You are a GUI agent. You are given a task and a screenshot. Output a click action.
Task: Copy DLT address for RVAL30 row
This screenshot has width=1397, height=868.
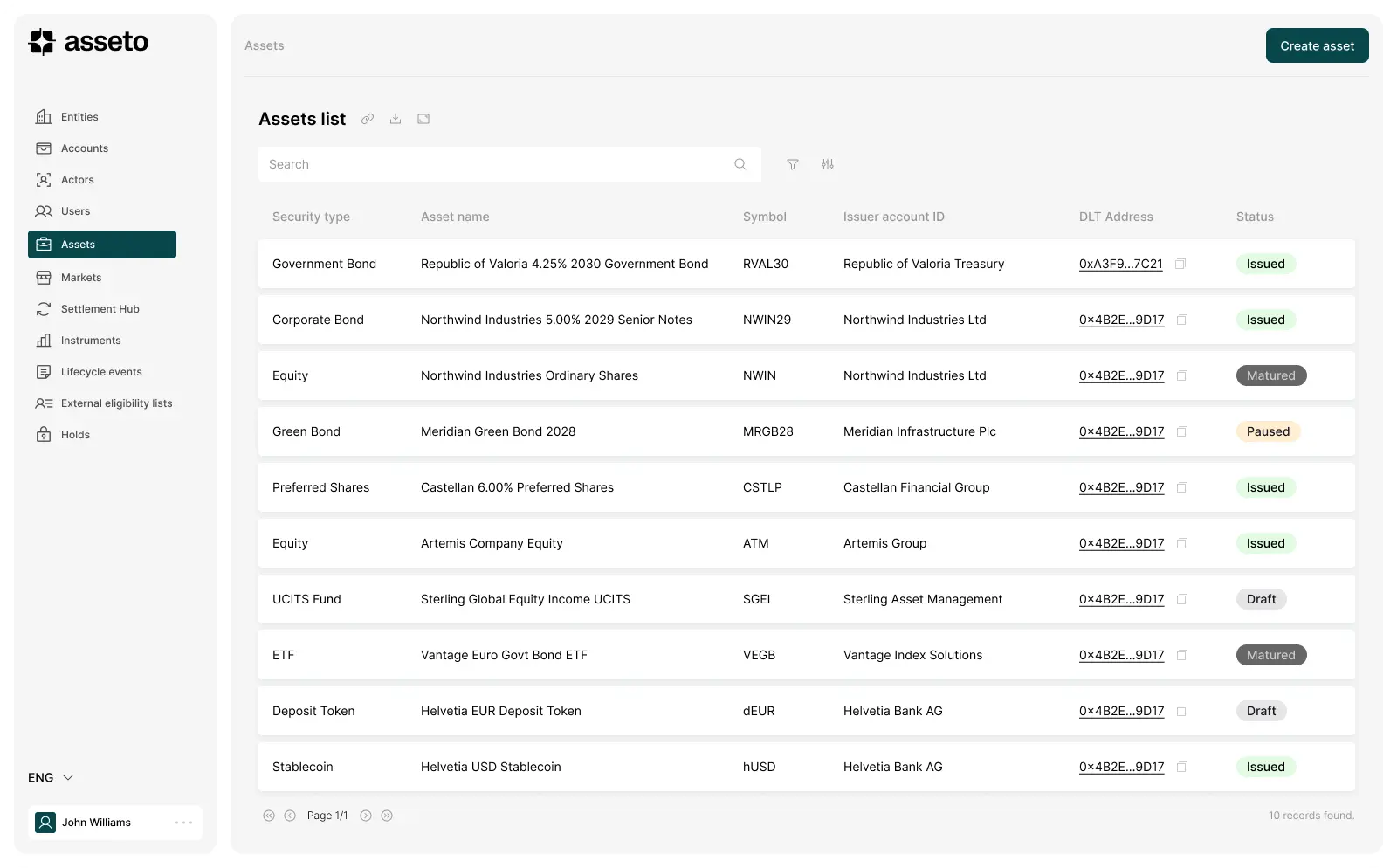[x=1180, y=264]
